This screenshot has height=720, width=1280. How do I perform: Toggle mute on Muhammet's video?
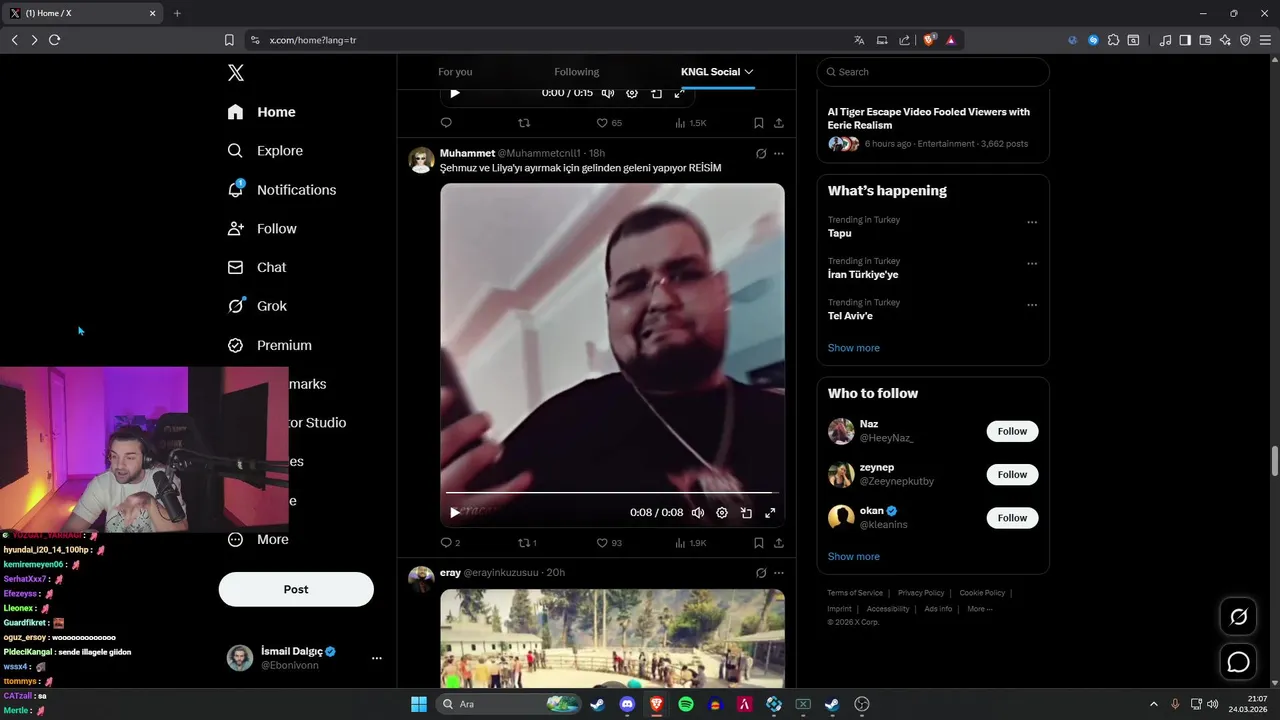click(x=698, y=512)
